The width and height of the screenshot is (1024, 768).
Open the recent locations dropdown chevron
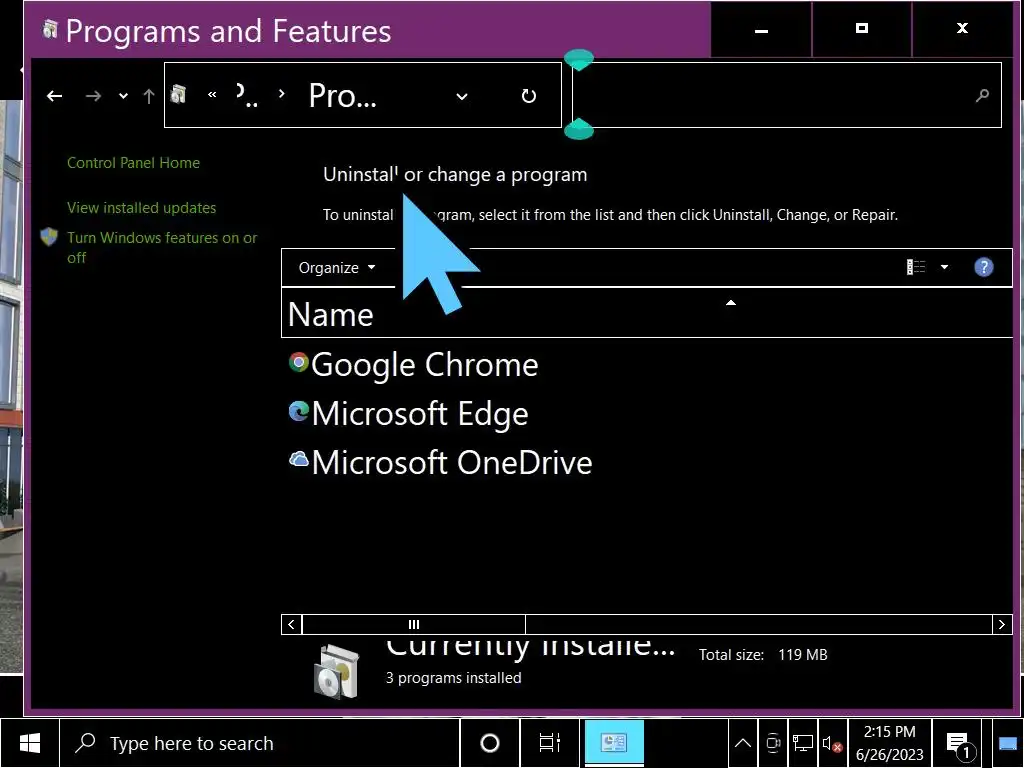(123, 96)
